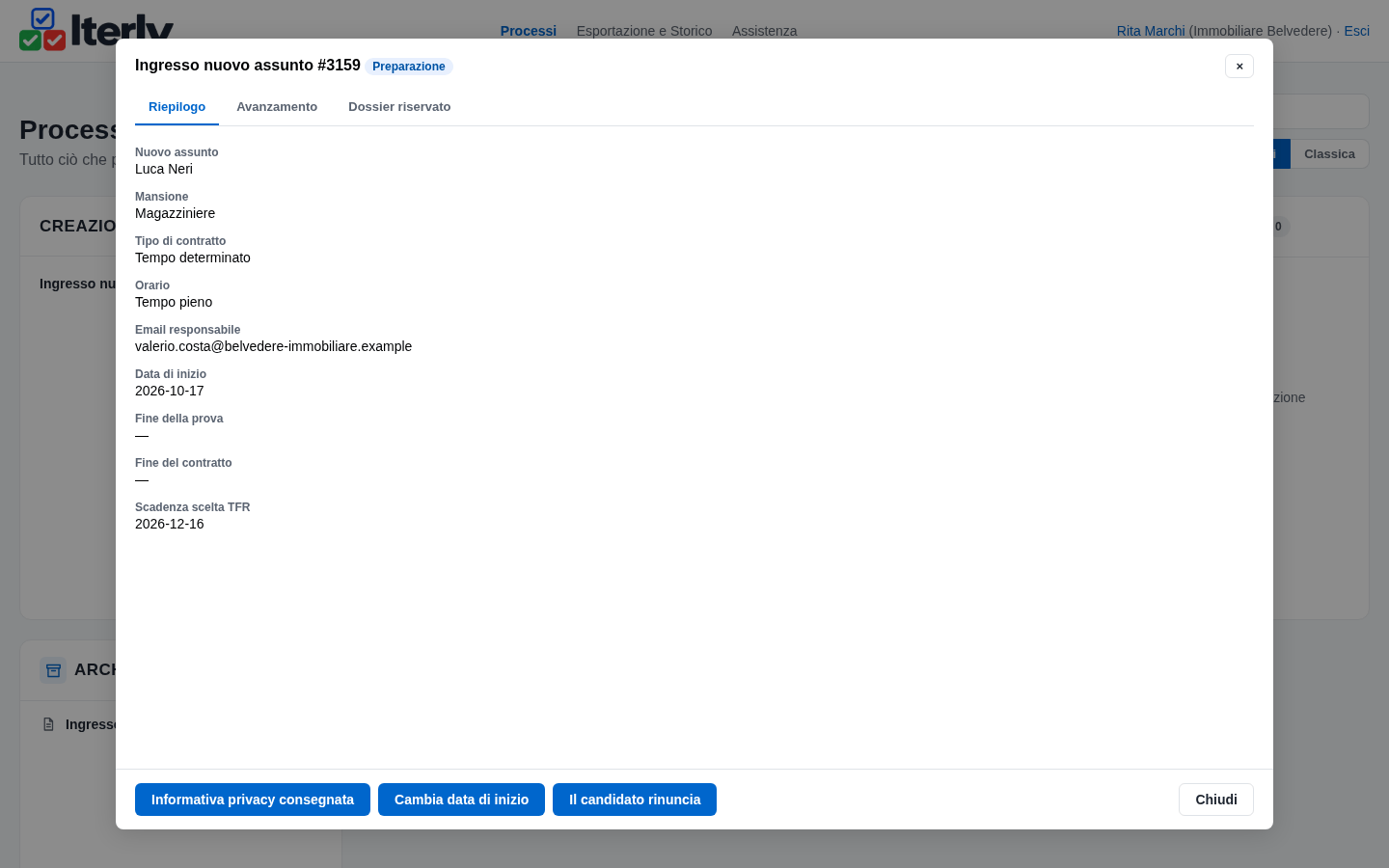Screen dimensions: 1389x868
Task: Open Esportazione e Storico menu
Action: click(644, 31)
